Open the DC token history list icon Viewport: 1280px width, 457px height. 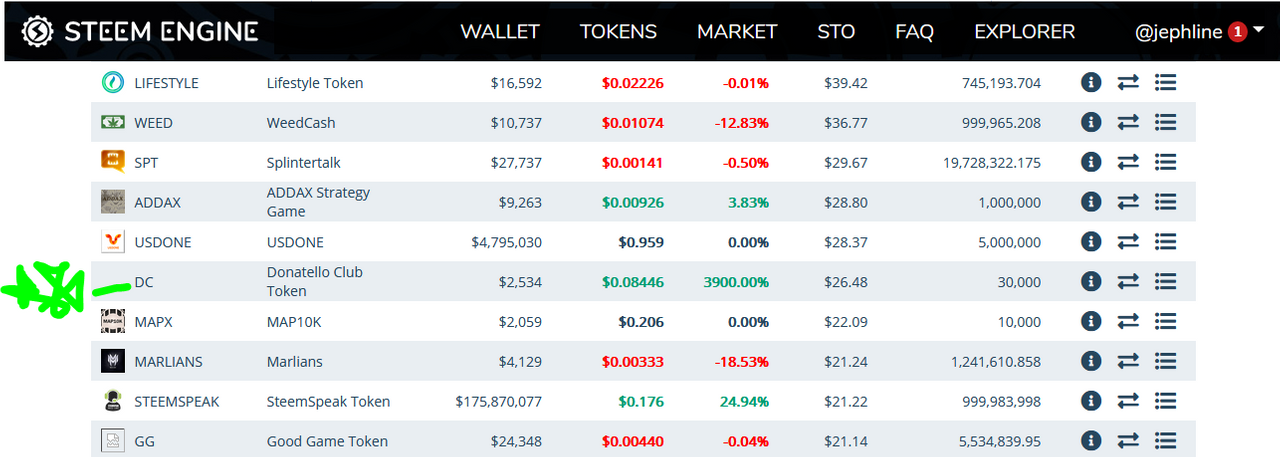tap(1165, 282)
